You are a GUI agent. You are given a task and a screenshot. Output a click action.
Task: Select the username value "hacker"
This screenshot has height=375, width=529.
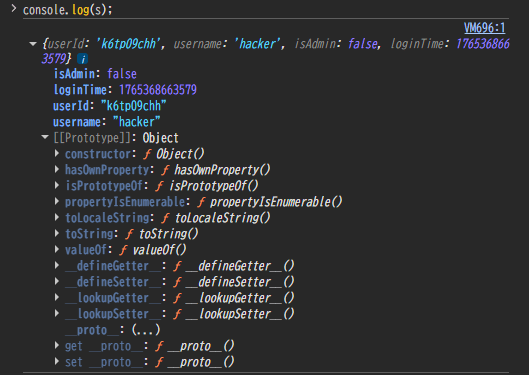coord(137,122)
